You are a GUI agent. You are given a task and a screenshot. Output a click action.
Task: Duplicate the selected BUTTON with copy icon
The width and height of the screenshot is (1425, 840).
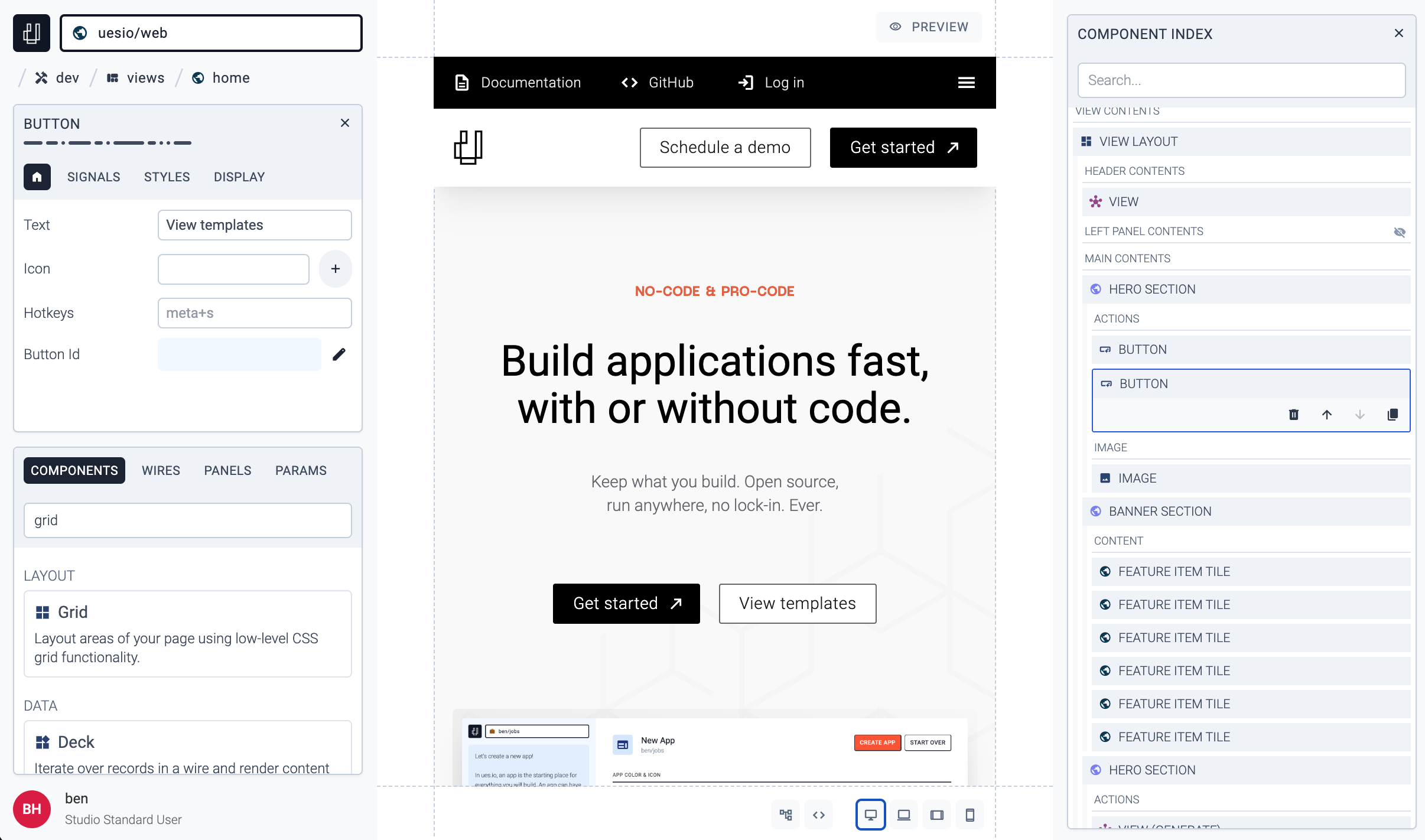click(1393, 415)
